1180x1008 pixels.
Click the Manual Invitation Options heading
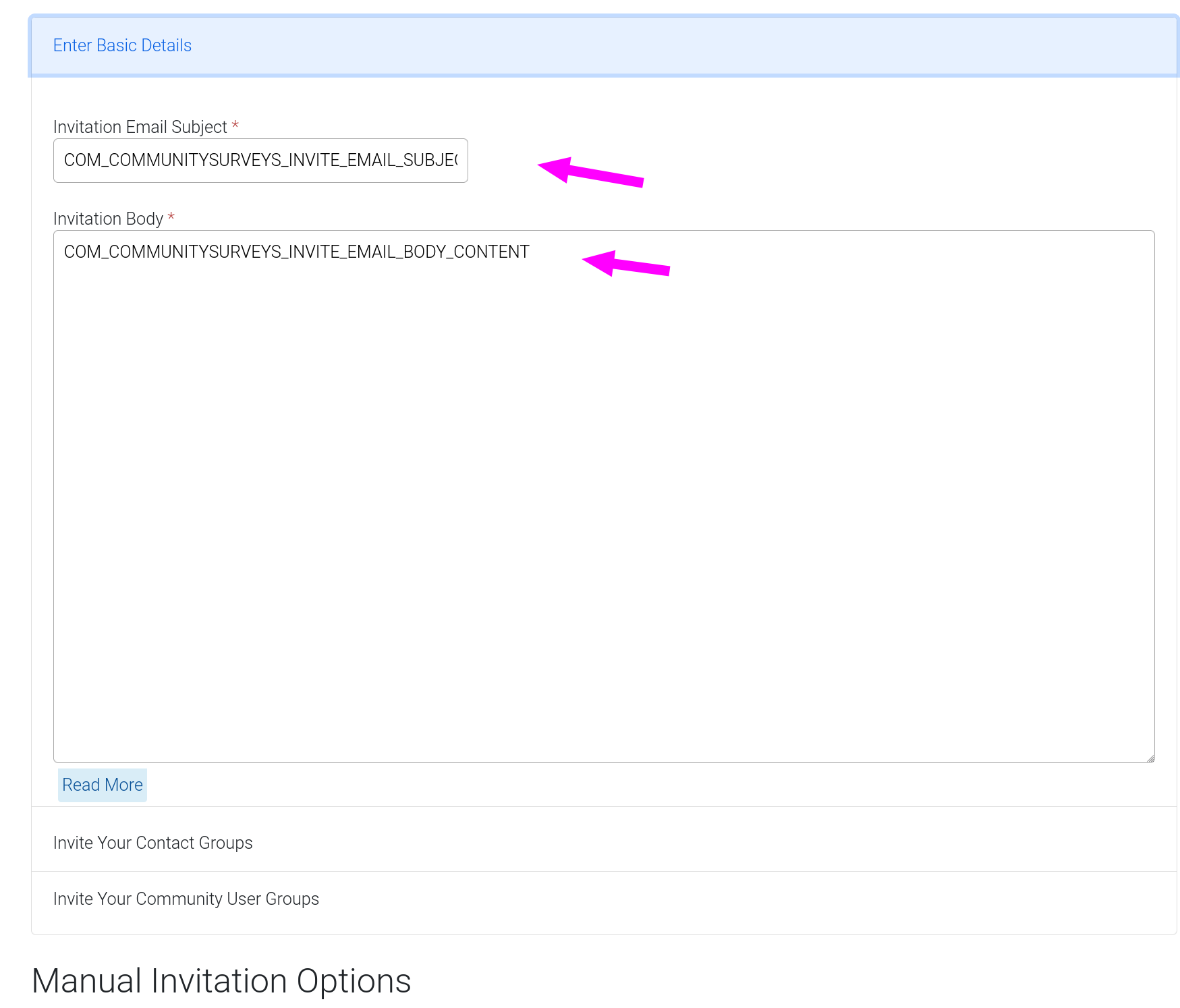coord(221,980)
